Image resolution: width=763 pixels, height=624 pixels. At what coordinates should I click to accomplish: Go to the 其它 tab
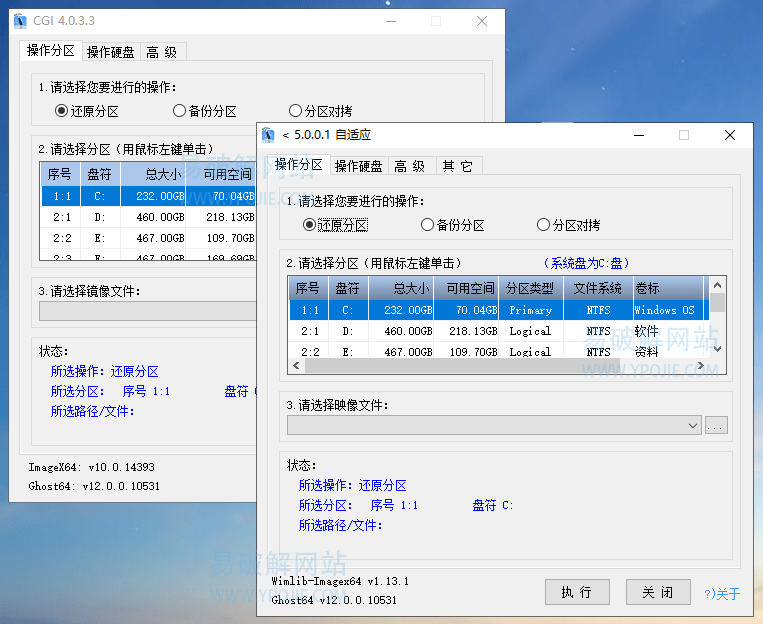click(458, 166)
